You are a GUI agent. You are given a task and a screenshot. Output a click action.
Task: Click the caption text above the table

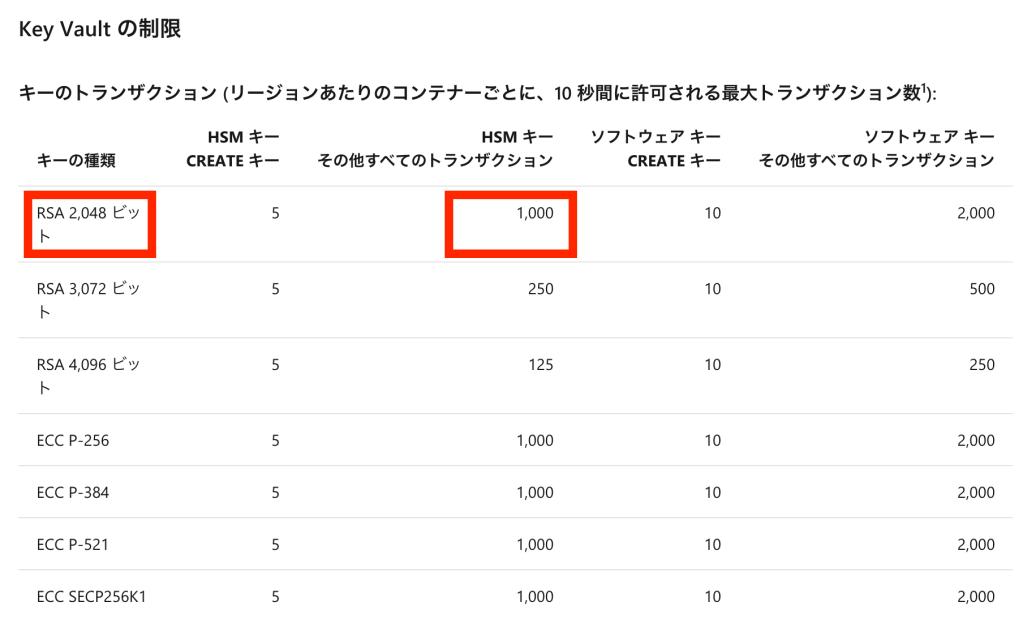(470, 94)
